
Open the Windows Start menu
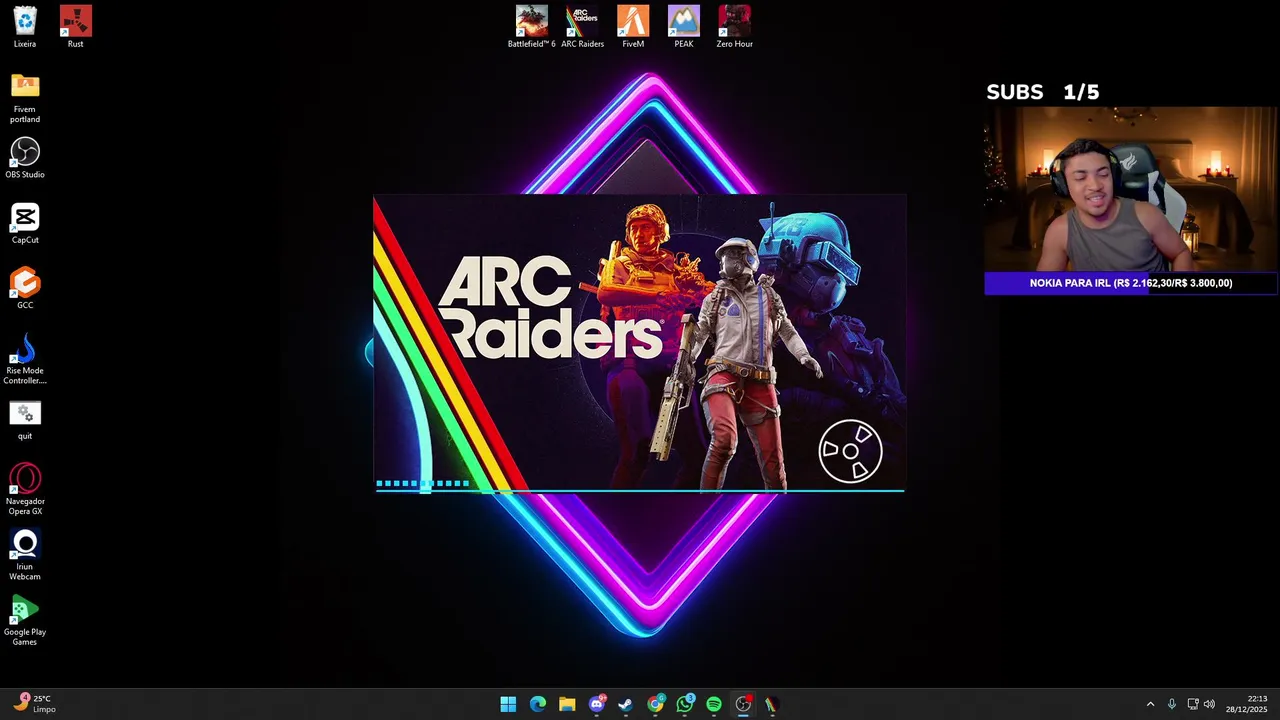click(508, 704)
